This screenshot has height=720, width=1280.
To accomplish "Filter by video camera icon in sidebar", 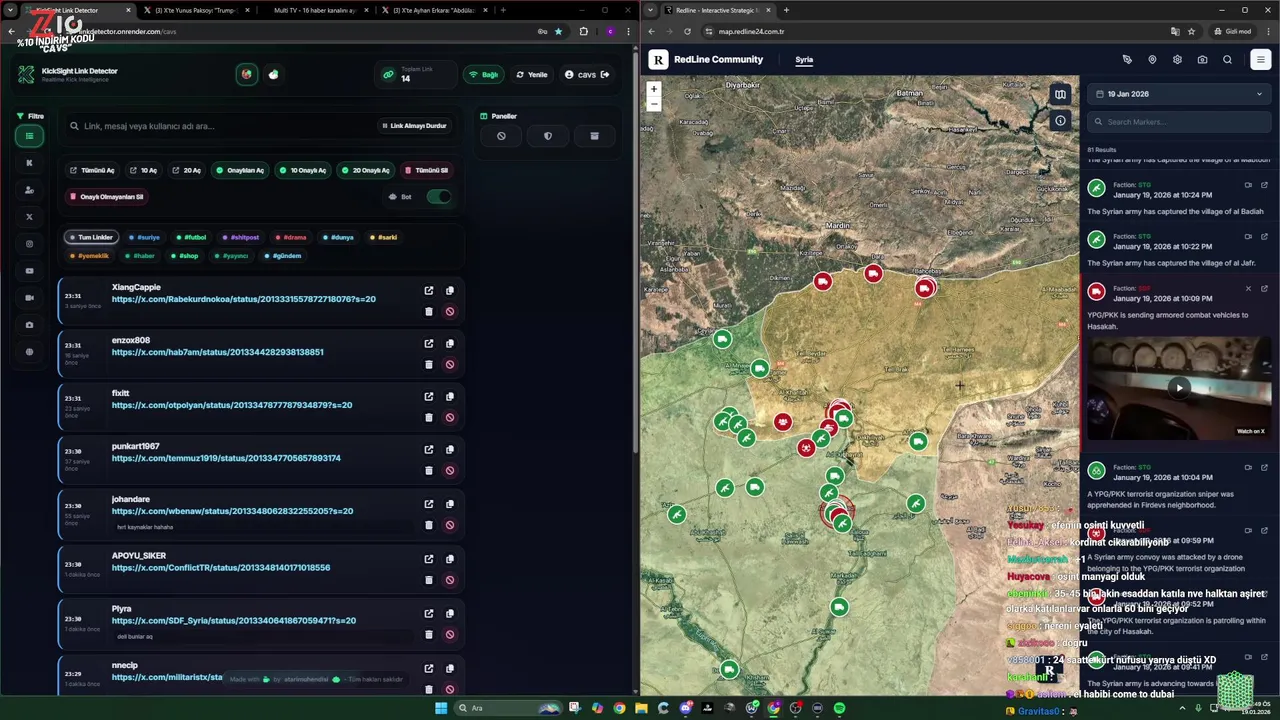I will 29,298.
